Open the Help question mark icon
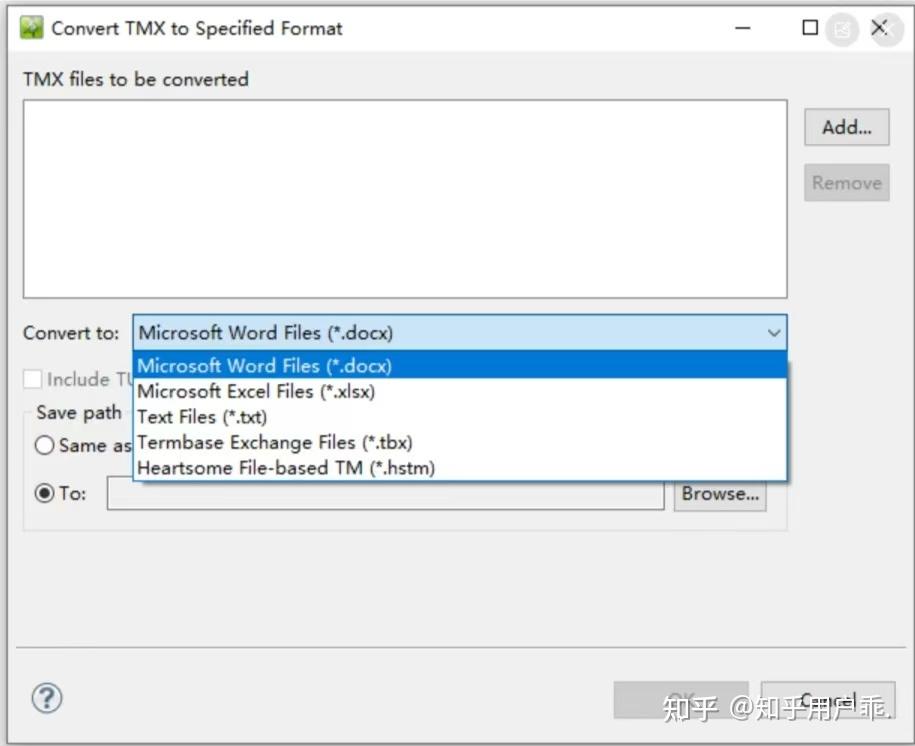 point(47,699)
